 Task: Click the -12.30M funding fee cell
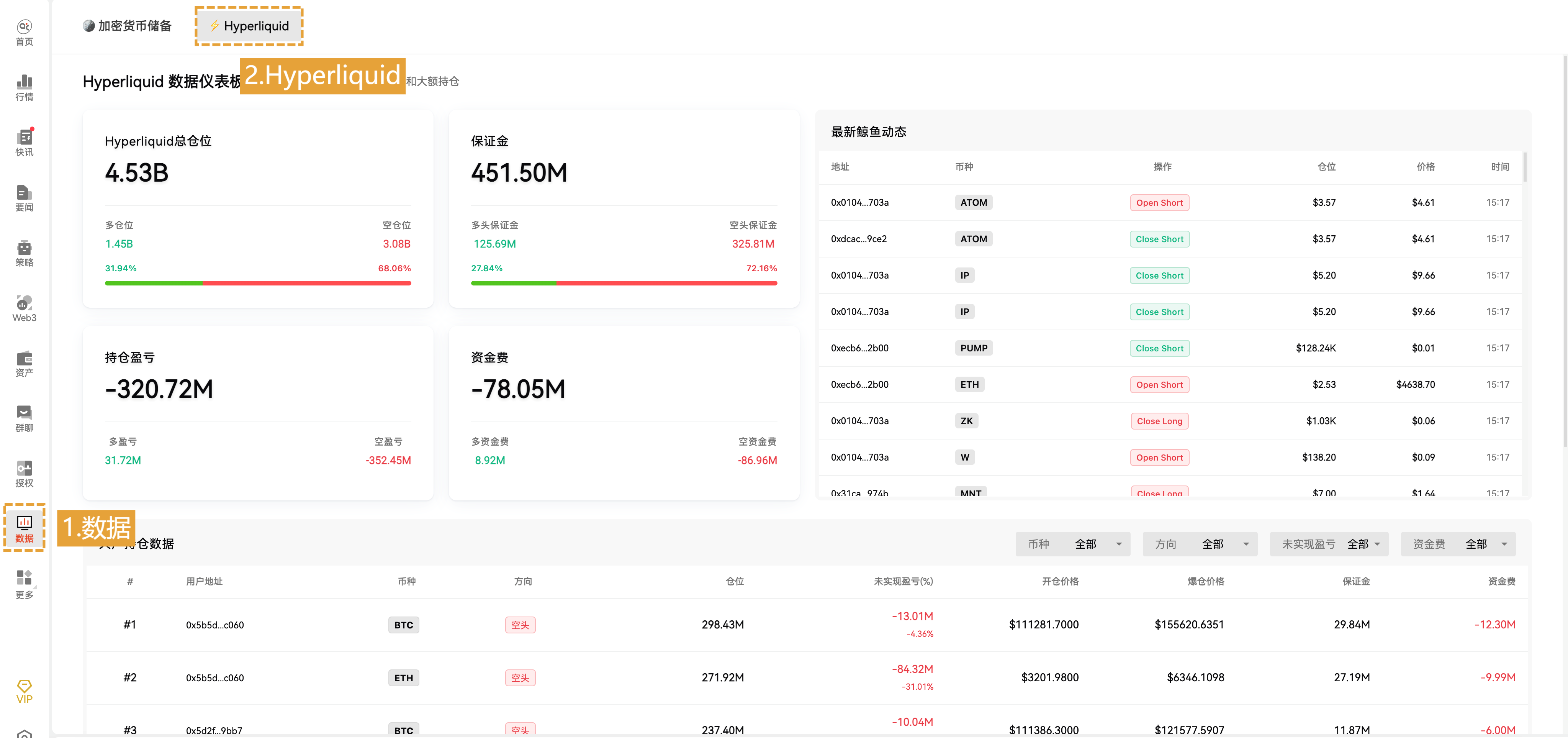point(1494,625)
